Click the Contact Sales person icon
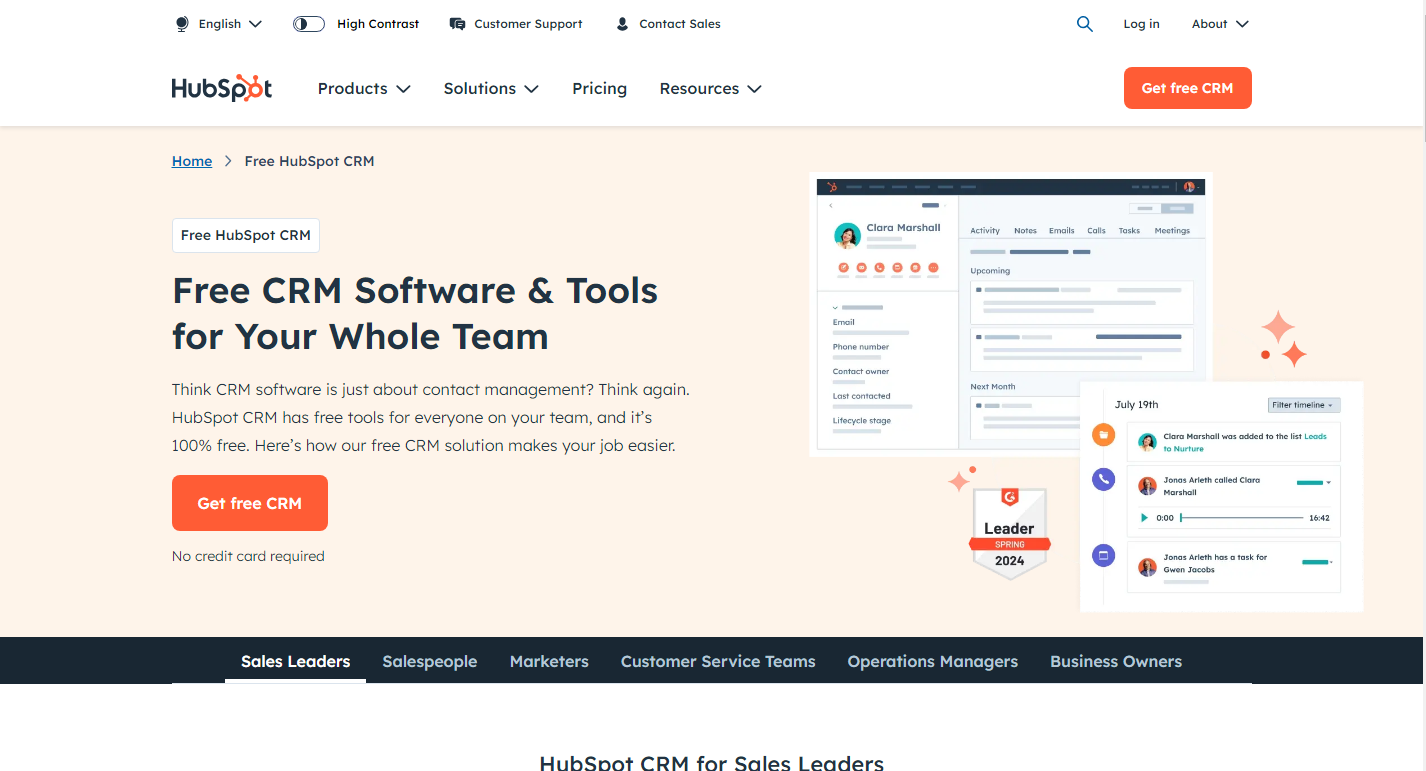 tap(622, 24)
